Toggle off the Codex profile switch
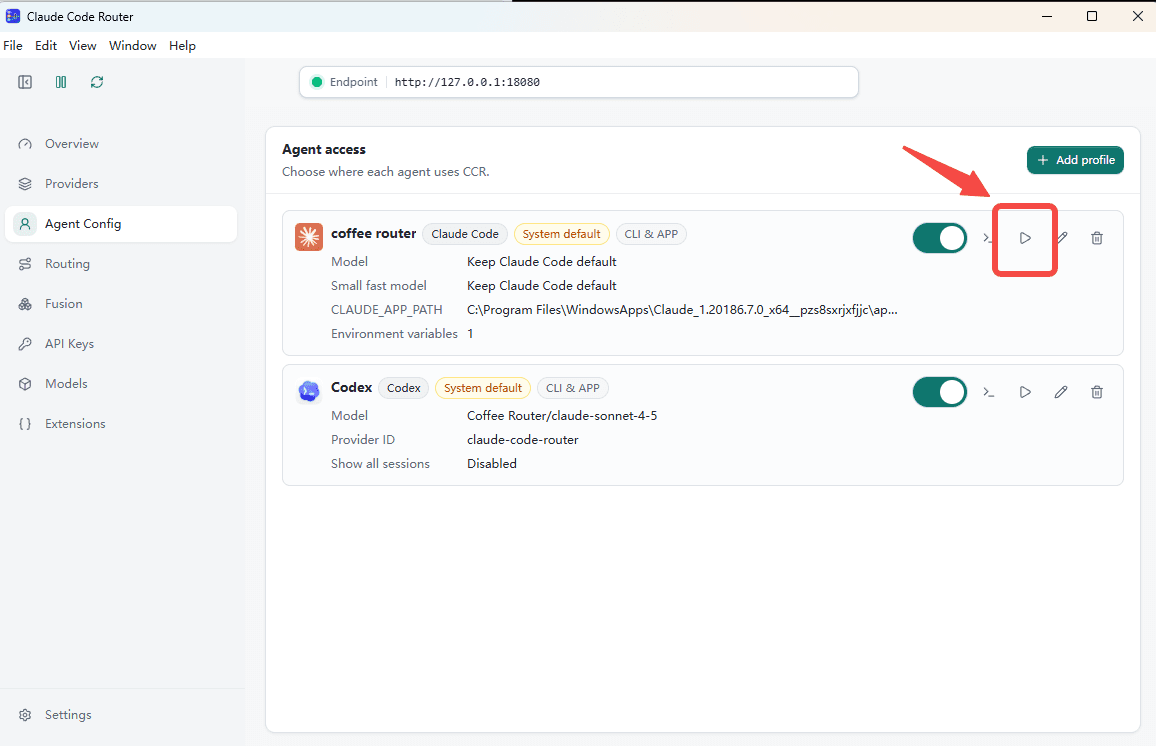The height and width of the screenshot is (746, 1156). pos(940,392)
